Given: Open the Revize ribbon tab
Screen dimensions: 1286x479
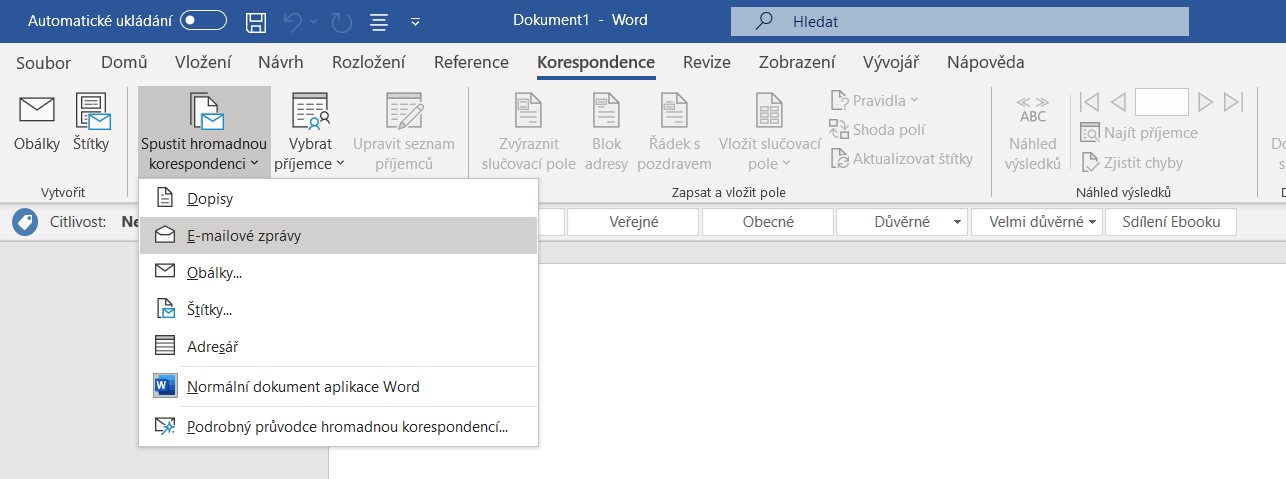Looking at the screenshot, I should pyautogui.click(x=706, y=62).
